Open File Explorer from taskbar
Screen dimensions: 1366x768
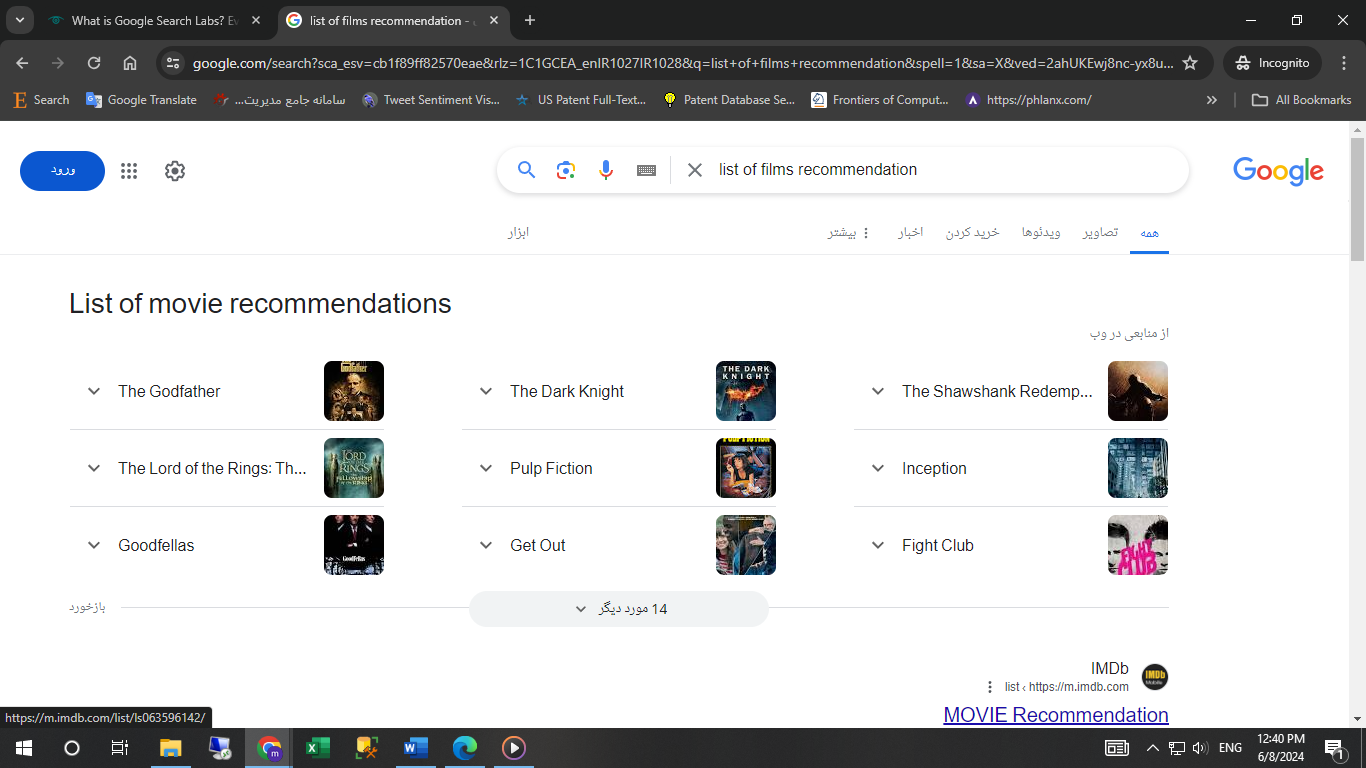point(171,748)
